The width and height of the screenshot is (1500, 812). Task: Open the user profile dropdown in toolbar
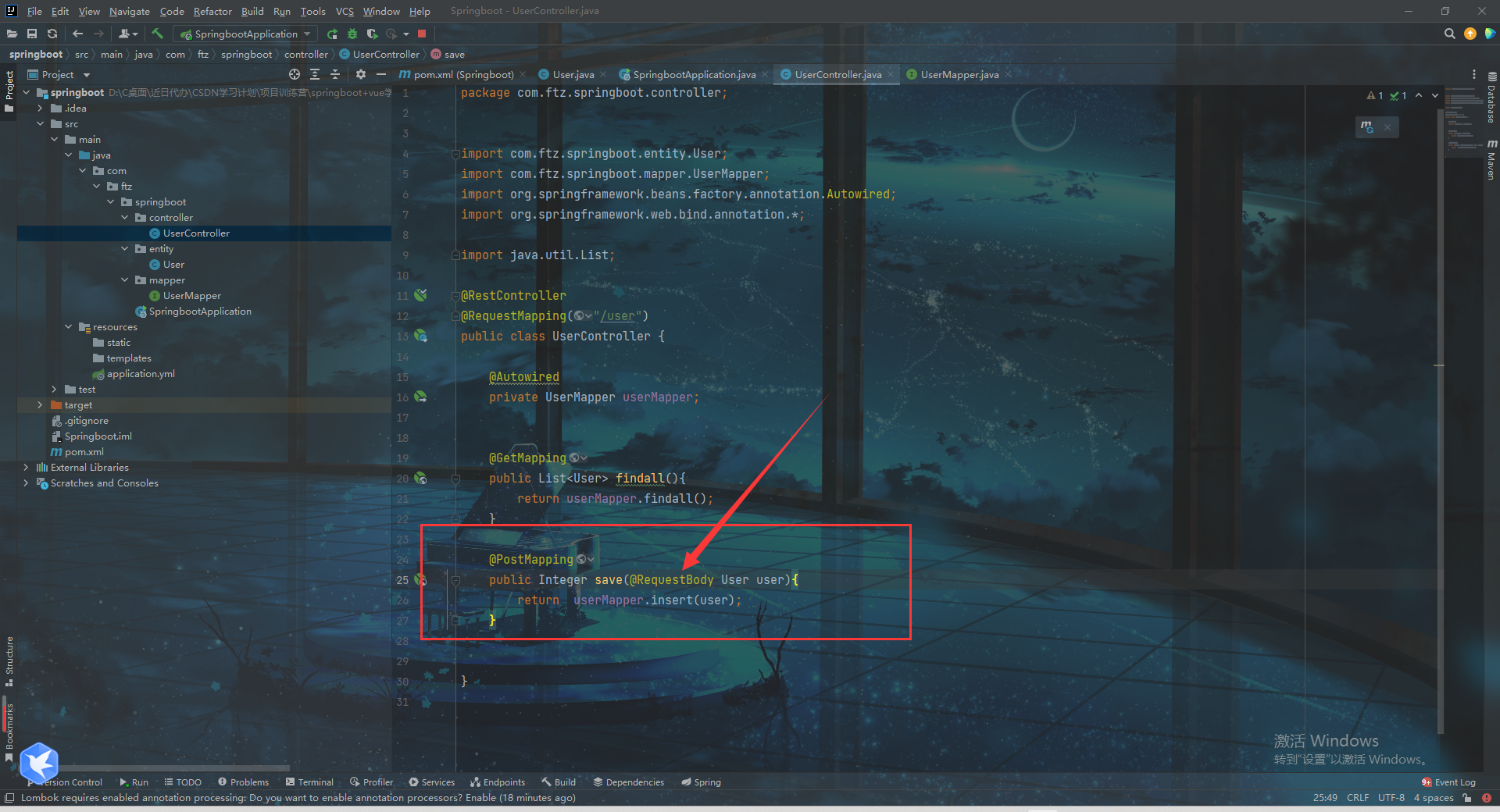(128, 34)
